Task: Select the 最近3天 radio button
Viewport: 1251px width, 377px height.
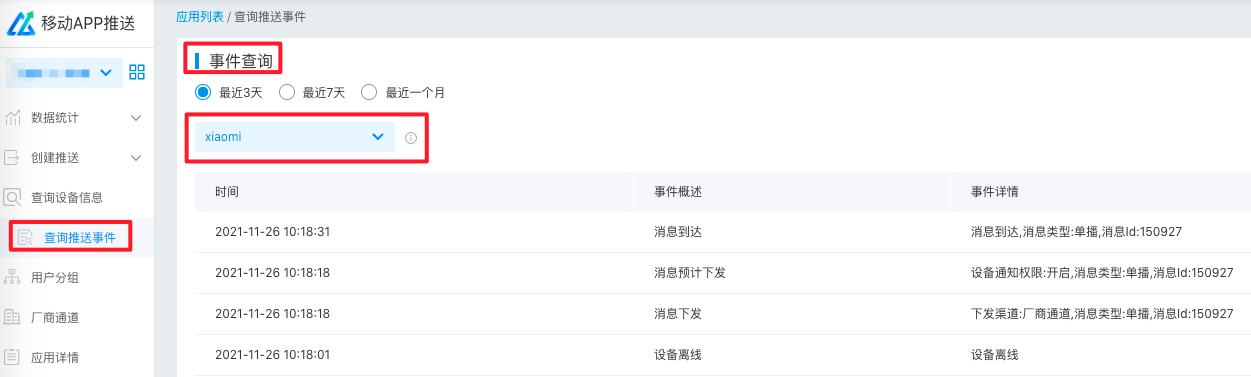Action: pos(202,93)
